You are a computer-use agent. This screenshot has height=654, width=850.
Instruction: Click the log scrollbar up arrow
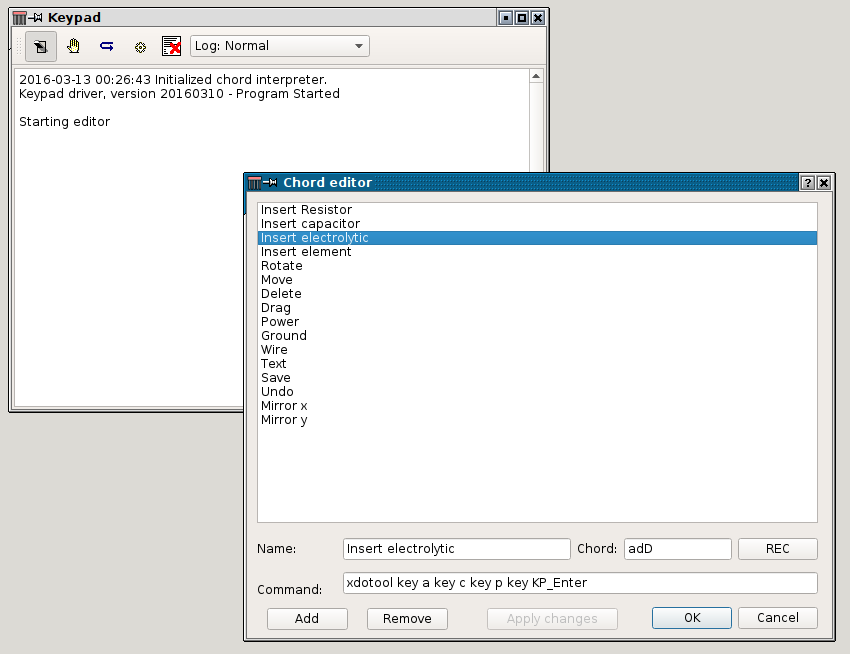[536, 76]
